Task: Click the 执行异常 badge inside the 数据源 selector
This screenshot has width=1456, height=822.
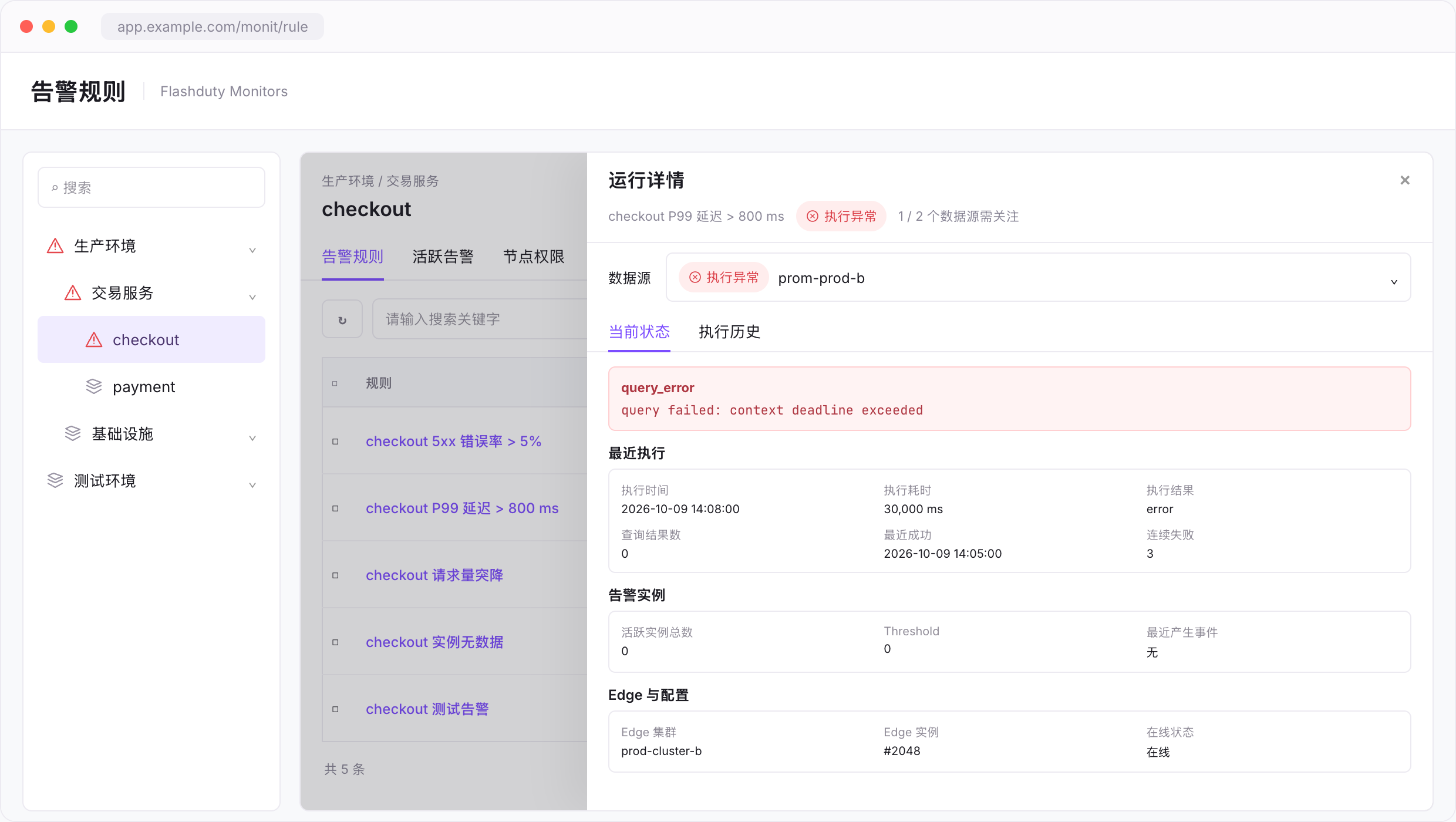Action: point(724,278)
